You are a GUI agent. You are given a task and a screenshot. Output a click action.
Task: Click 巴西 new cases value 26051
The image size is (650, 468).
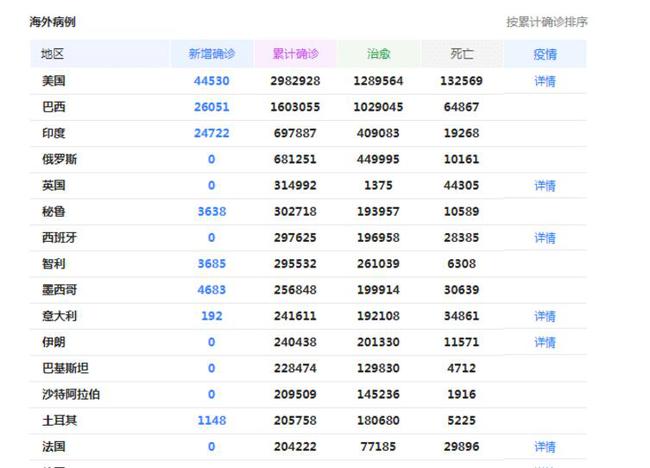[211, 107]
